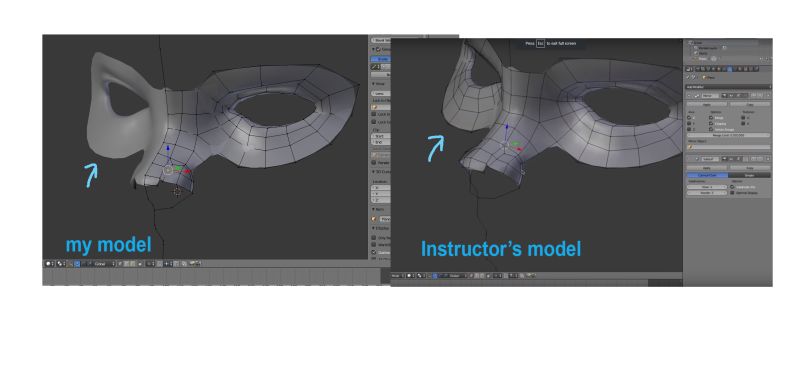The width and height of the screenshot is (800, 372).
Task: Toggle Mirror modifier render visibility icon
Action: coord(723,96)
